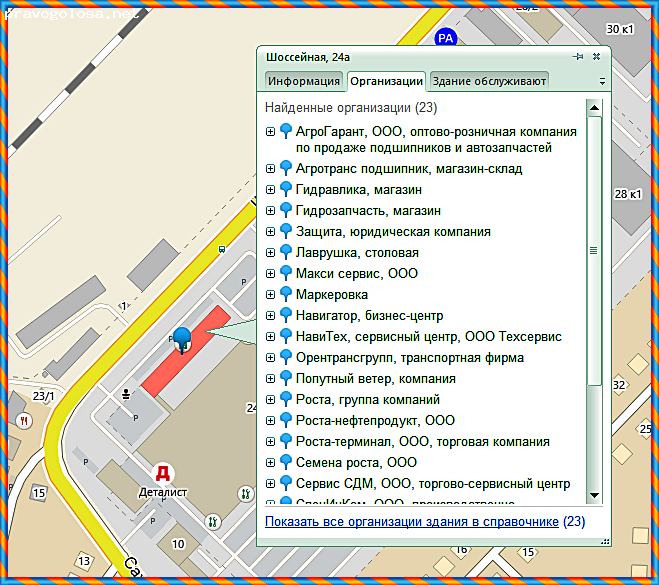This screenshot has height=585, width=659.
Task: Click the scrollbar down arrow in organizations list
Action: [x=594, y=495]
